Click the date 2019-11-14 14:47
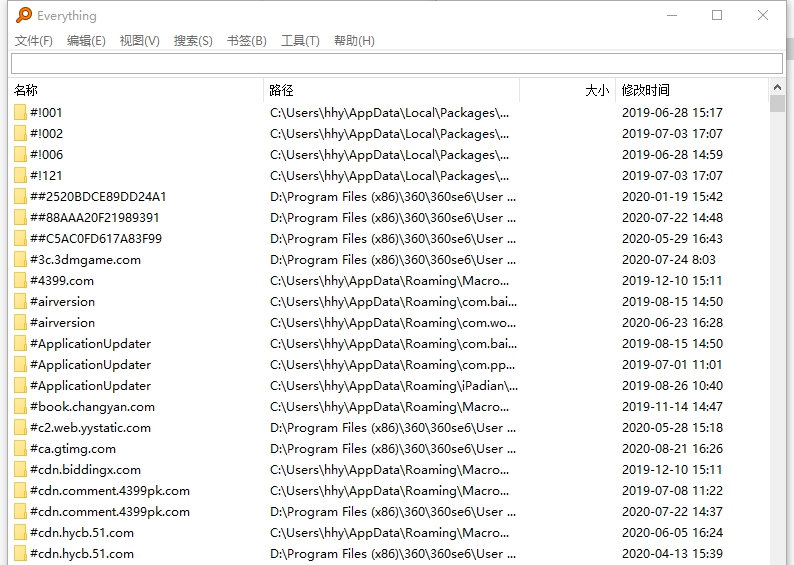794x565 pixels. (x=672, y=407)
